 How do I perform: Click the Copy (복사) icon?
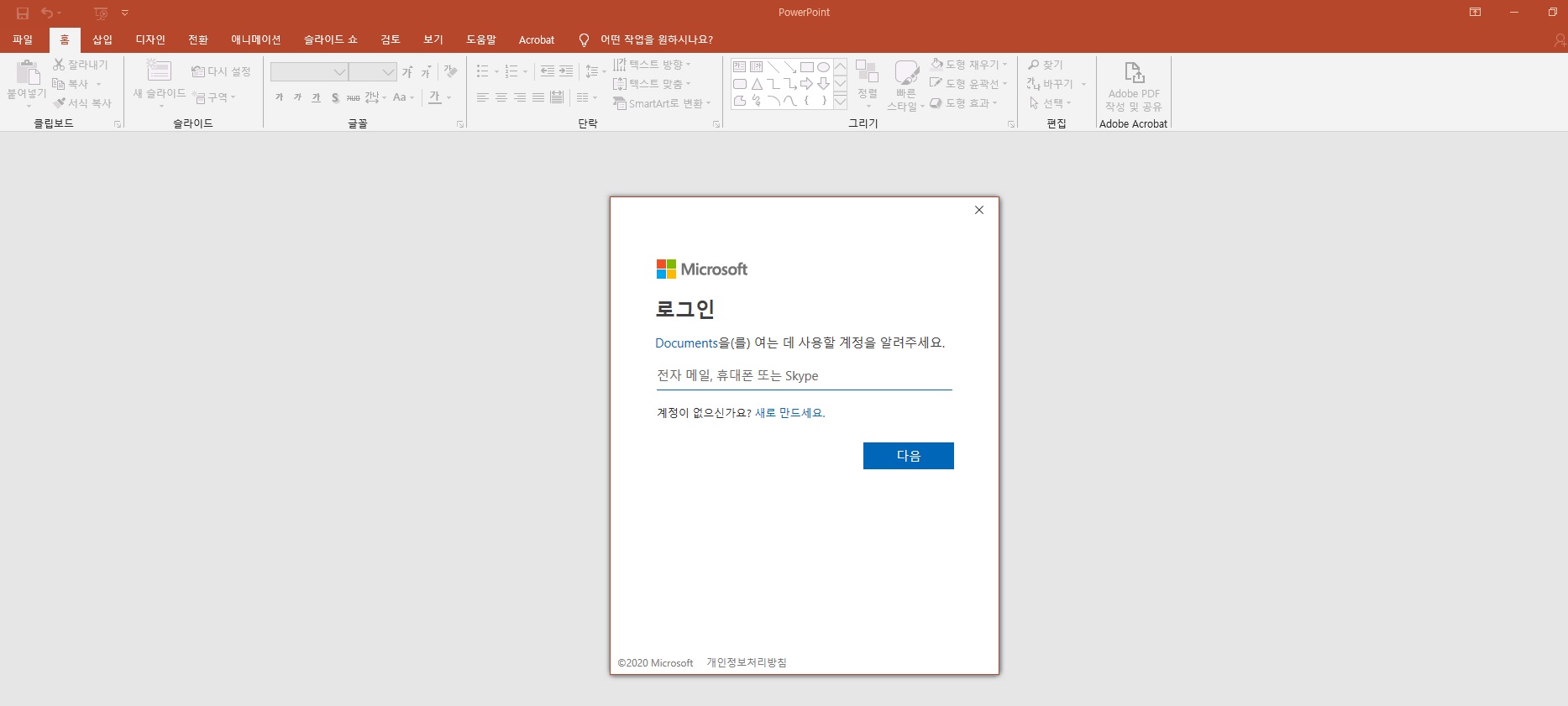point(59,84)
